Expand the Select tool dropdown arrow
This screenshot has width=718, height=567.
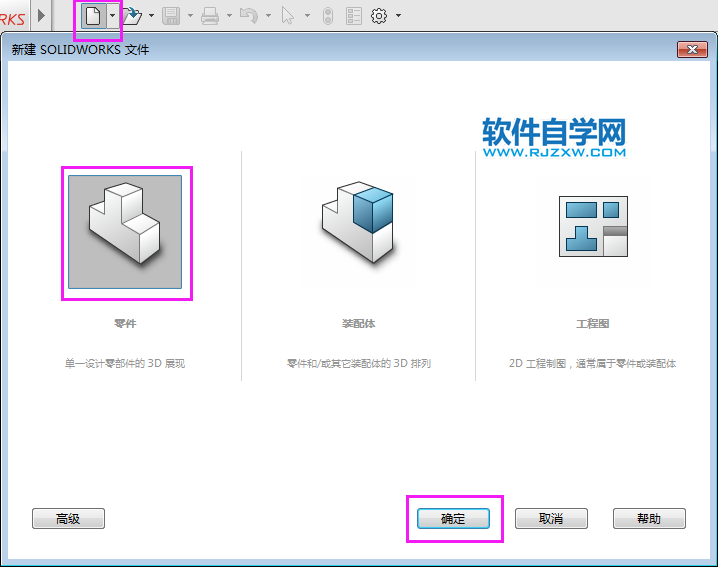click(307, 16)
